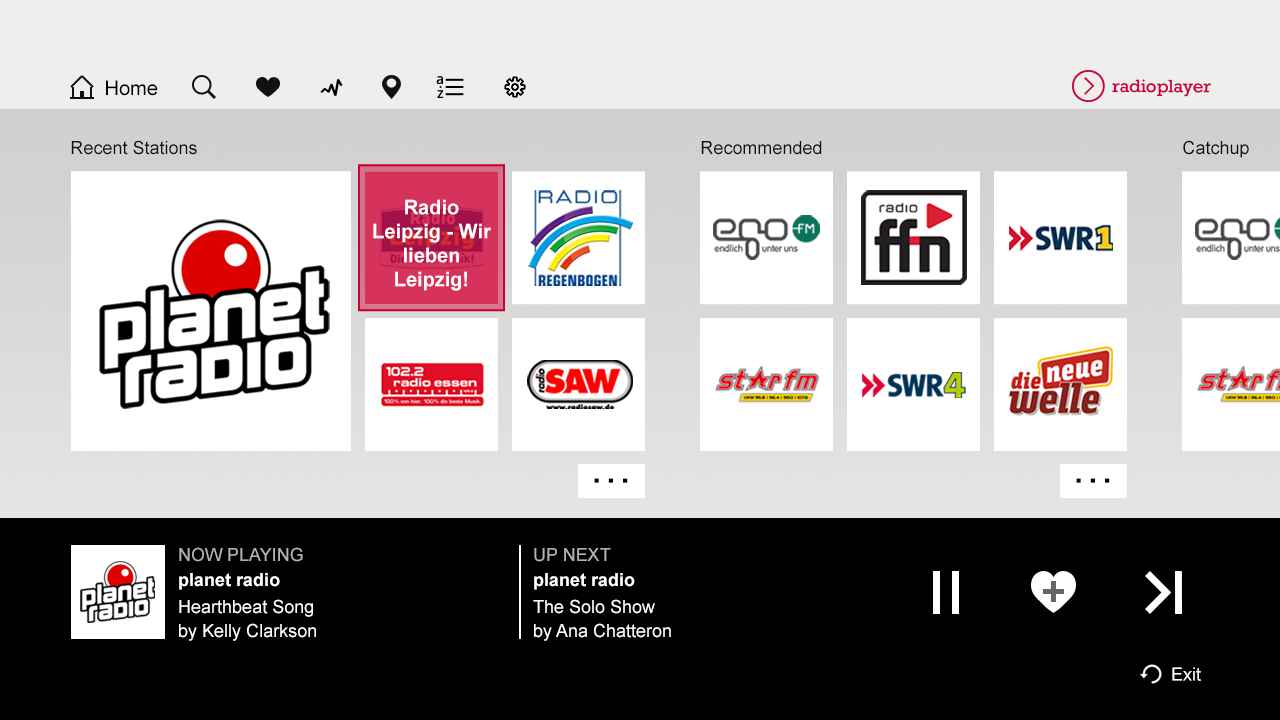
Task: Open favourites via the heart icon
Action: point(268,87)
